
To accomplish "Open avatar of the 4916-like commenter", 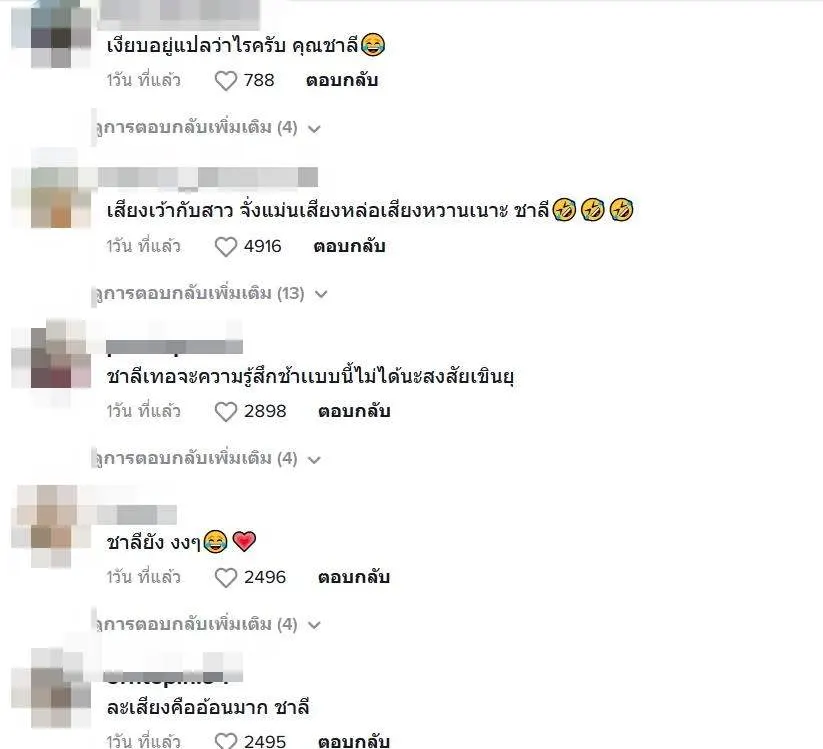I will [51, 197].
